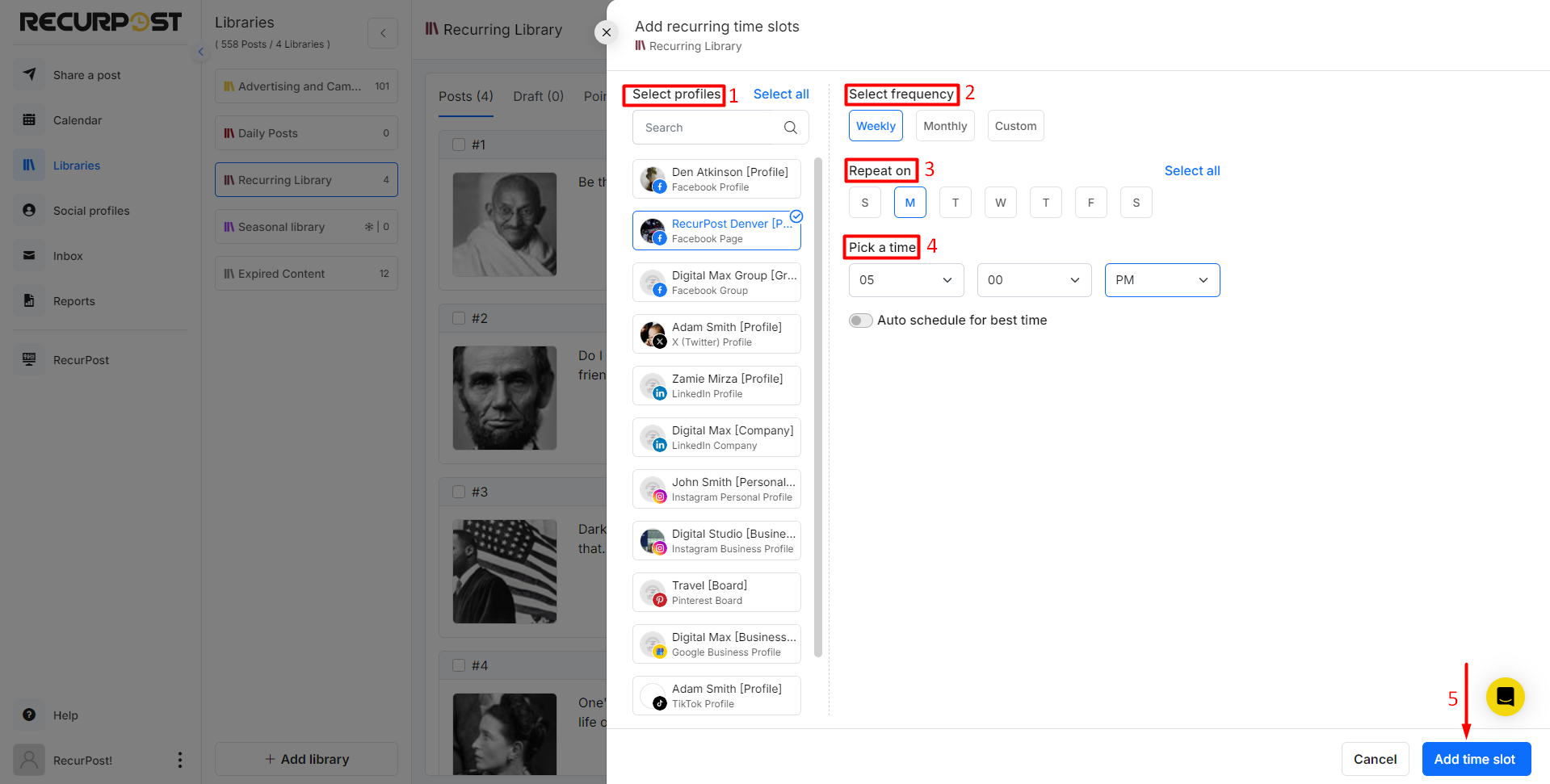Click the Libraries books icon in sidebar
1550x784 pixels.
pos(29,165)
